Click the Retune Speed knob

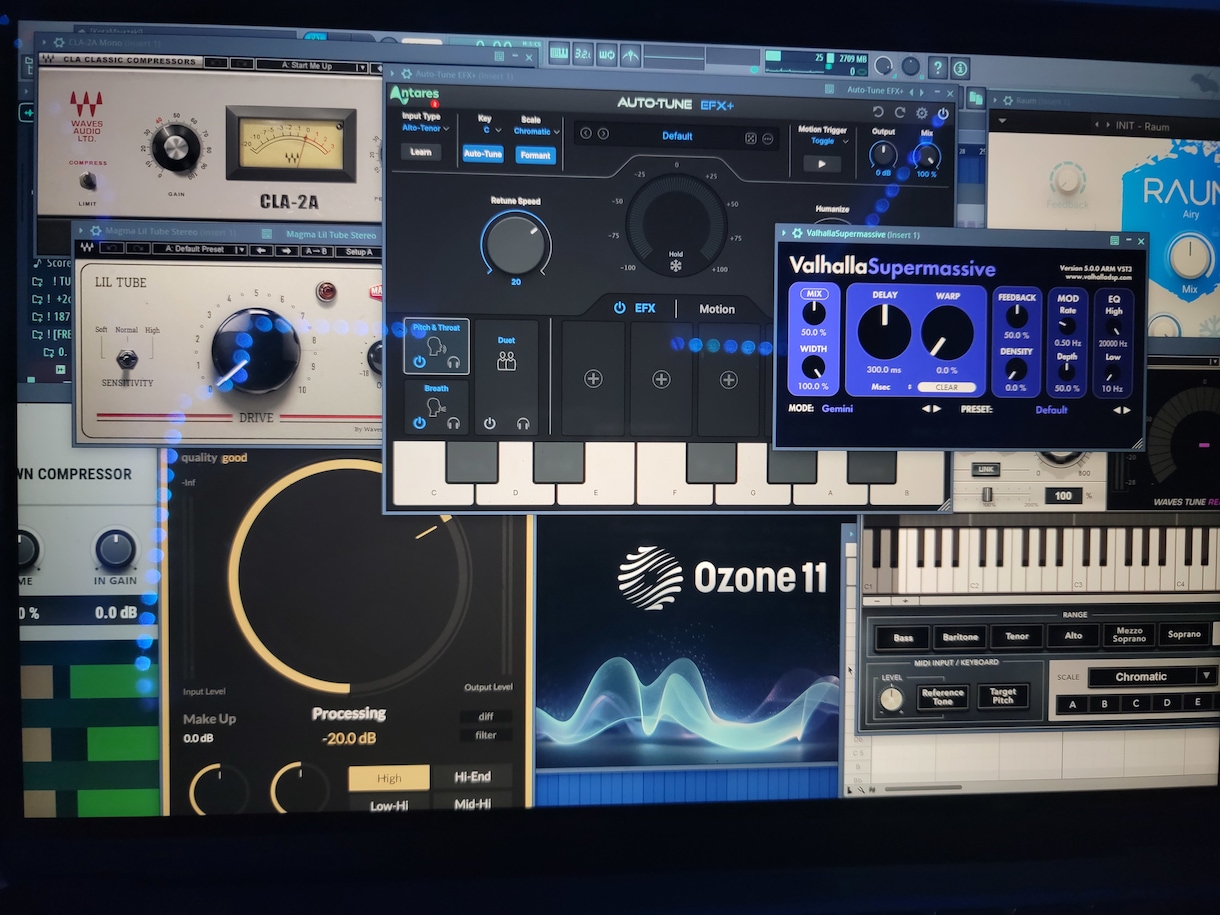pyautogui.click(x=516, y=244)
